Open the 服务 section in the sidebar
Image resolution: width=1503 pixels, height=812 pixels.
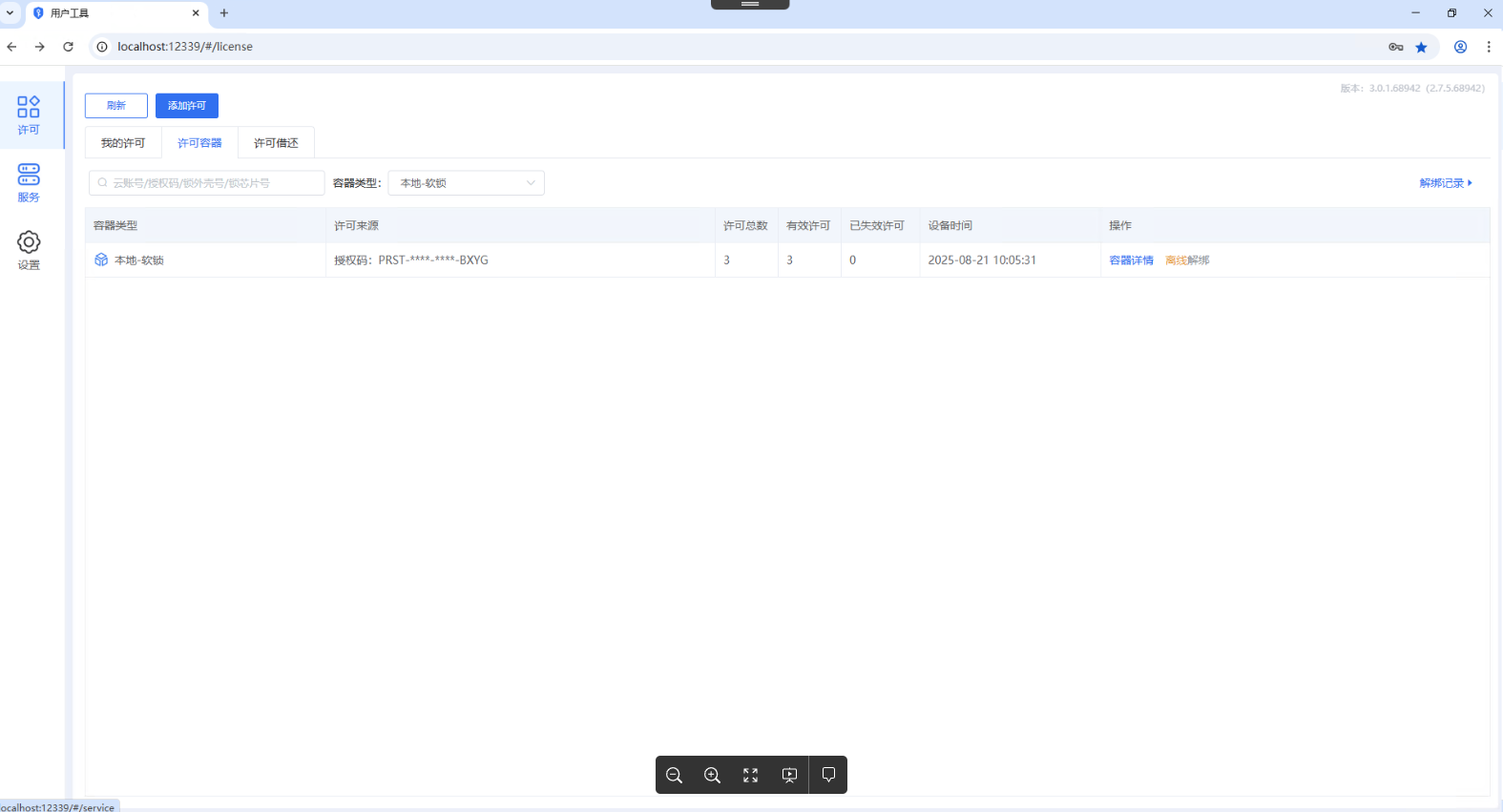point(29,183)
